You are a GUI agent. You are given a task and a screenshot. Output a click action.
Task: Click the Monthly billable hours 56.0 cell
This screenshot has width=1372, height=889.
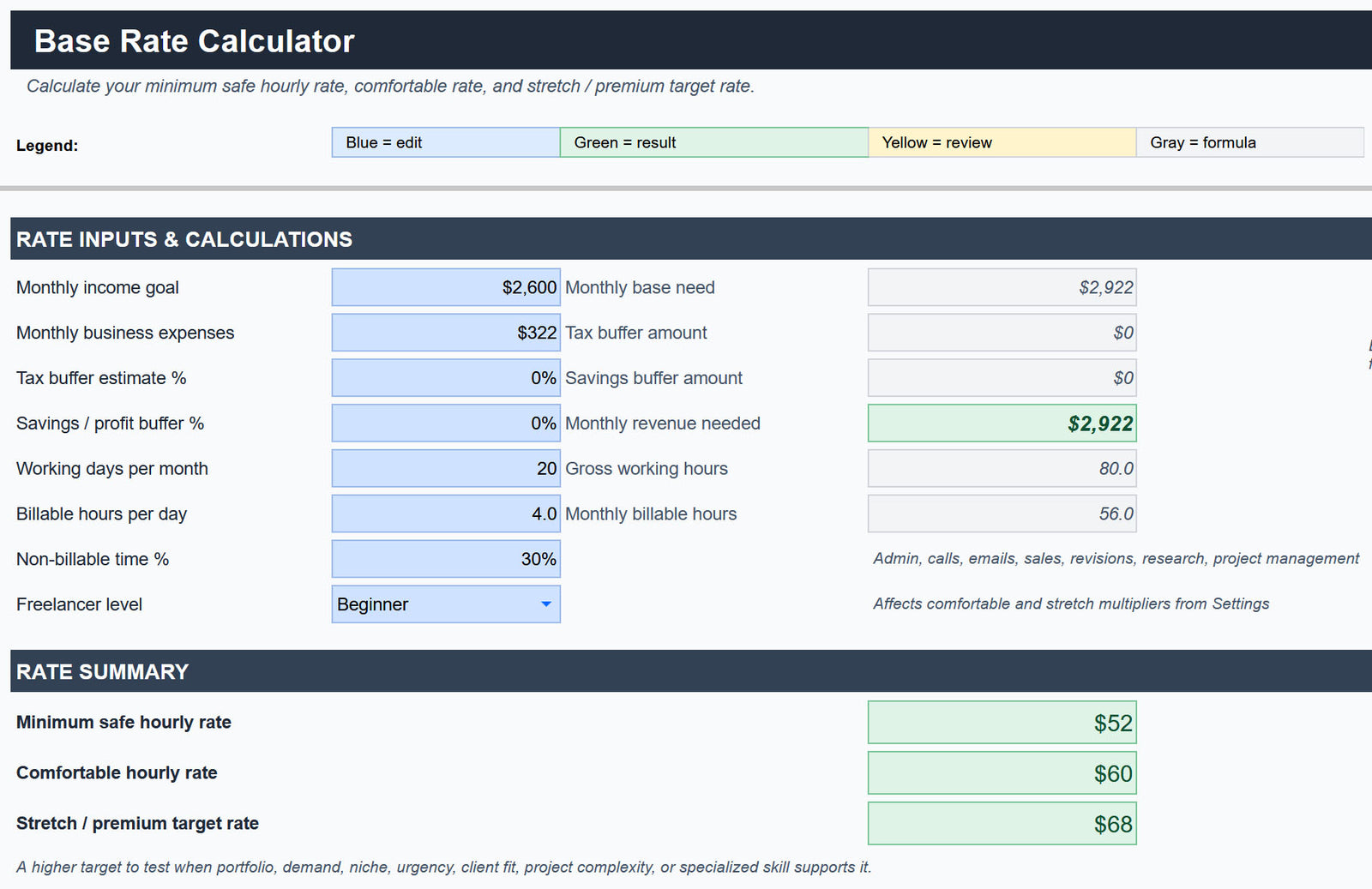coord(1002,514)
